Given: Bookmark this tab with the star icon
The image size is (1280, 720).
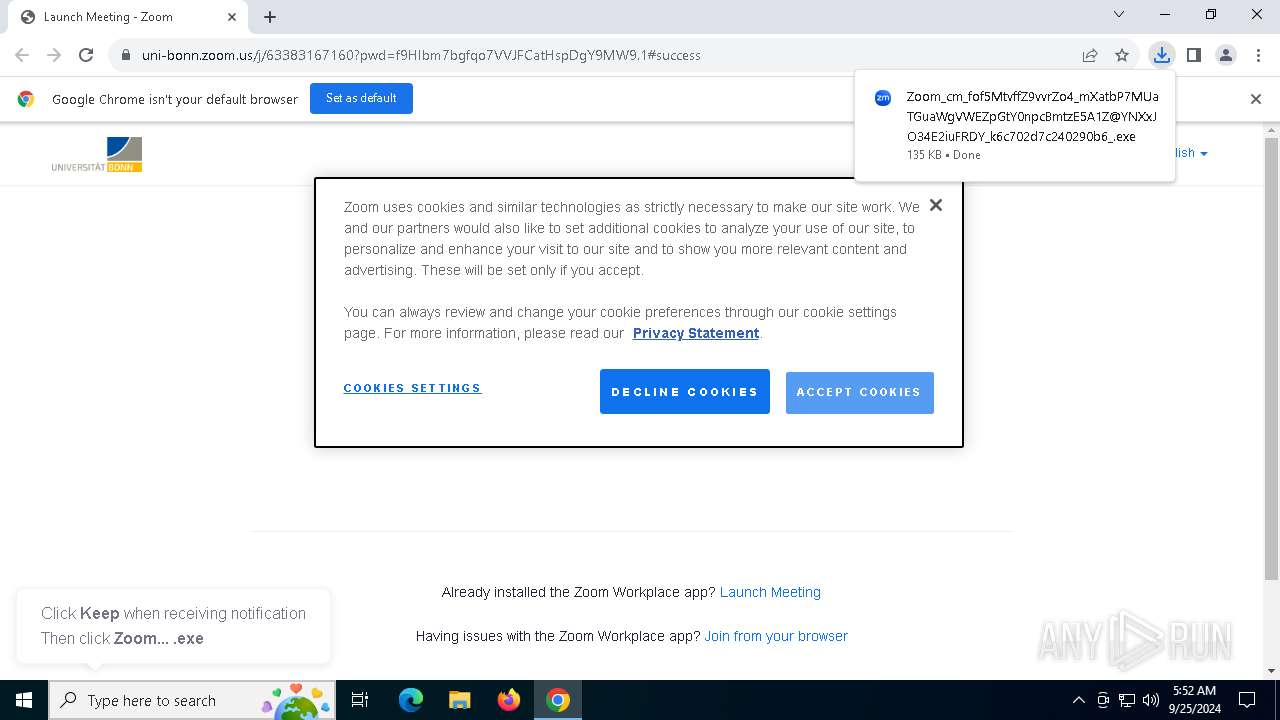Looking at the screenshot, I should pyautogui.click(x=1122, y=55).
